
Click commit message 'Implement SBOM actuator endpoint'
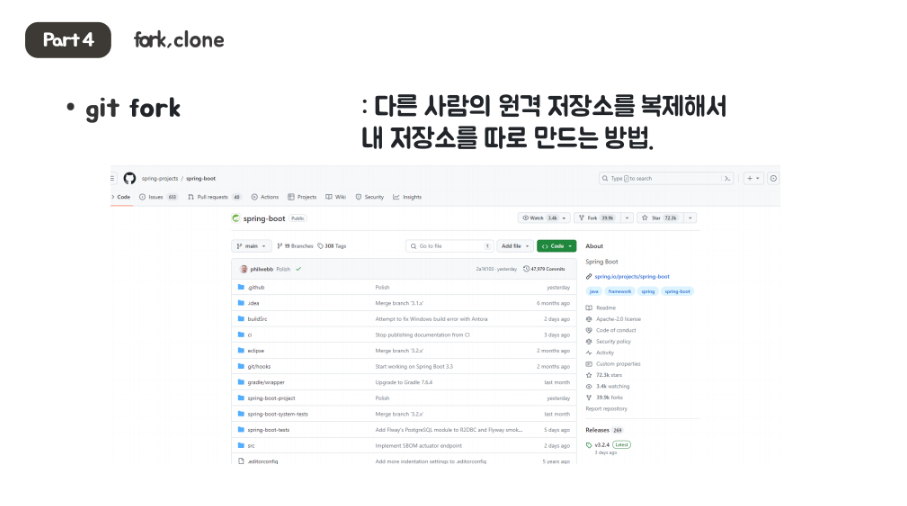point(418,446)
